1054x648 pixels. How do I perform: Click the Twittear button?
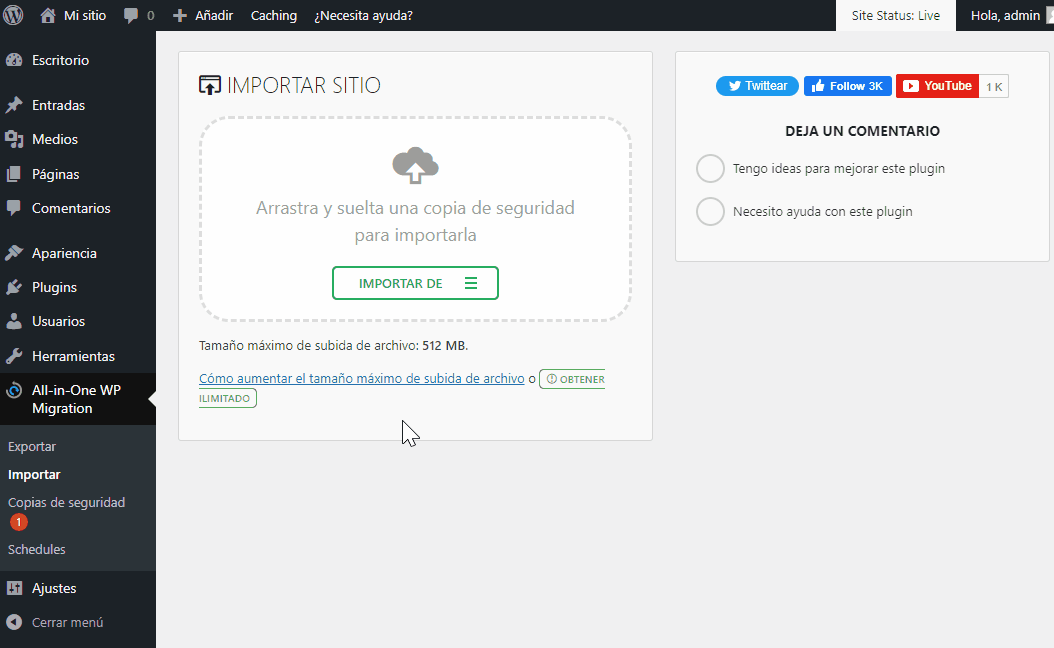coord(757,86)
